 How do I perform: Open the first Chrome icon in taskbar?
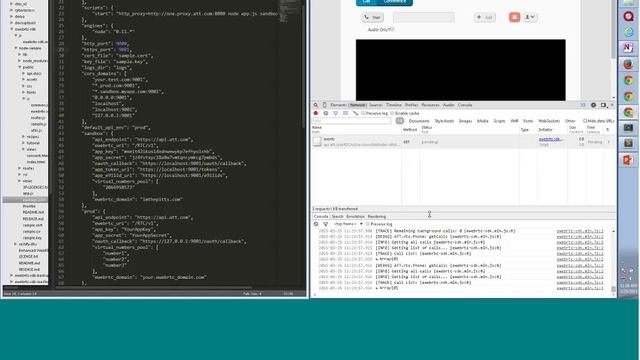point(628,80)
